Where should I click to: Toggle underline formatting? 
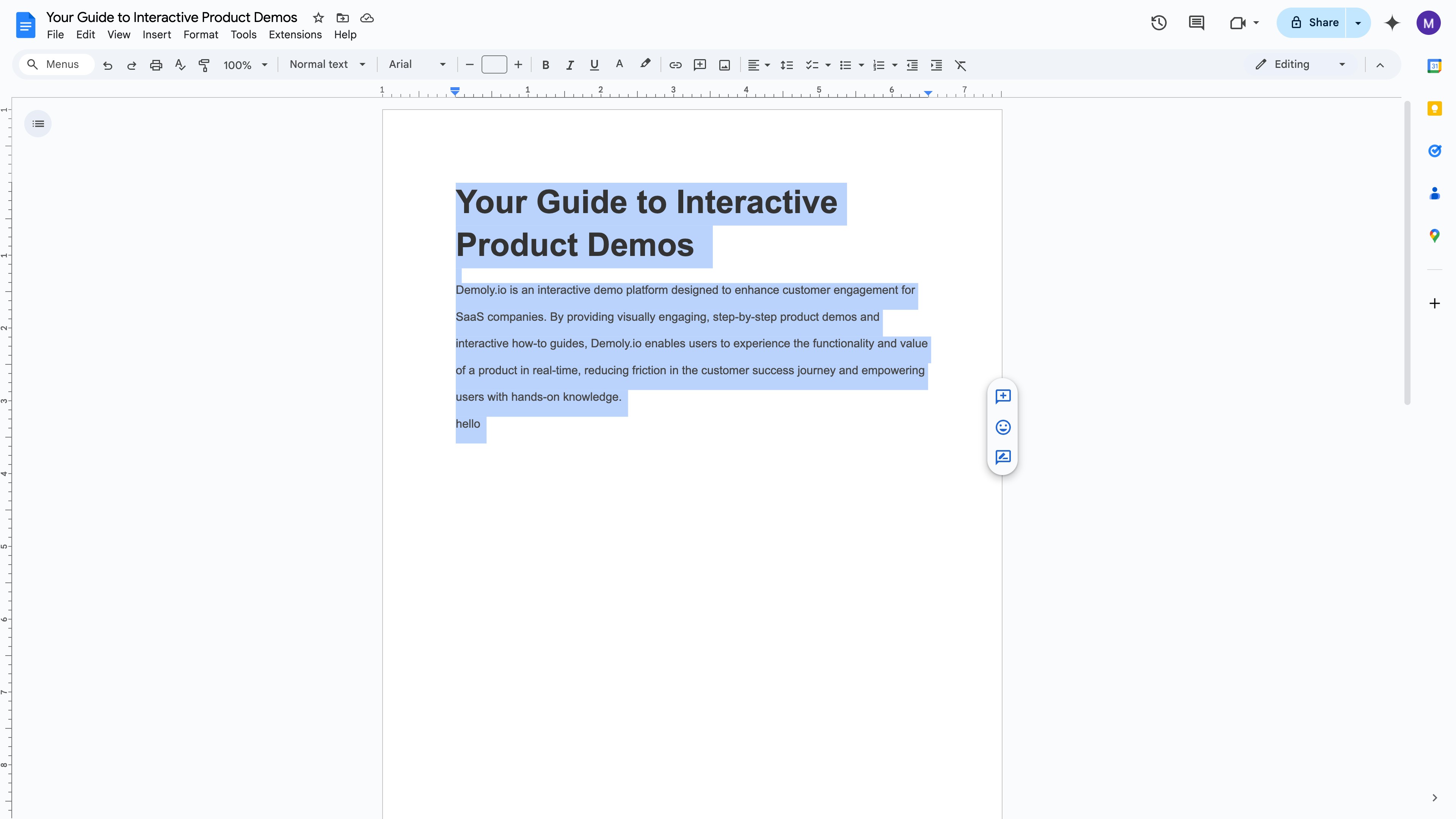click(x=594, y=66)
